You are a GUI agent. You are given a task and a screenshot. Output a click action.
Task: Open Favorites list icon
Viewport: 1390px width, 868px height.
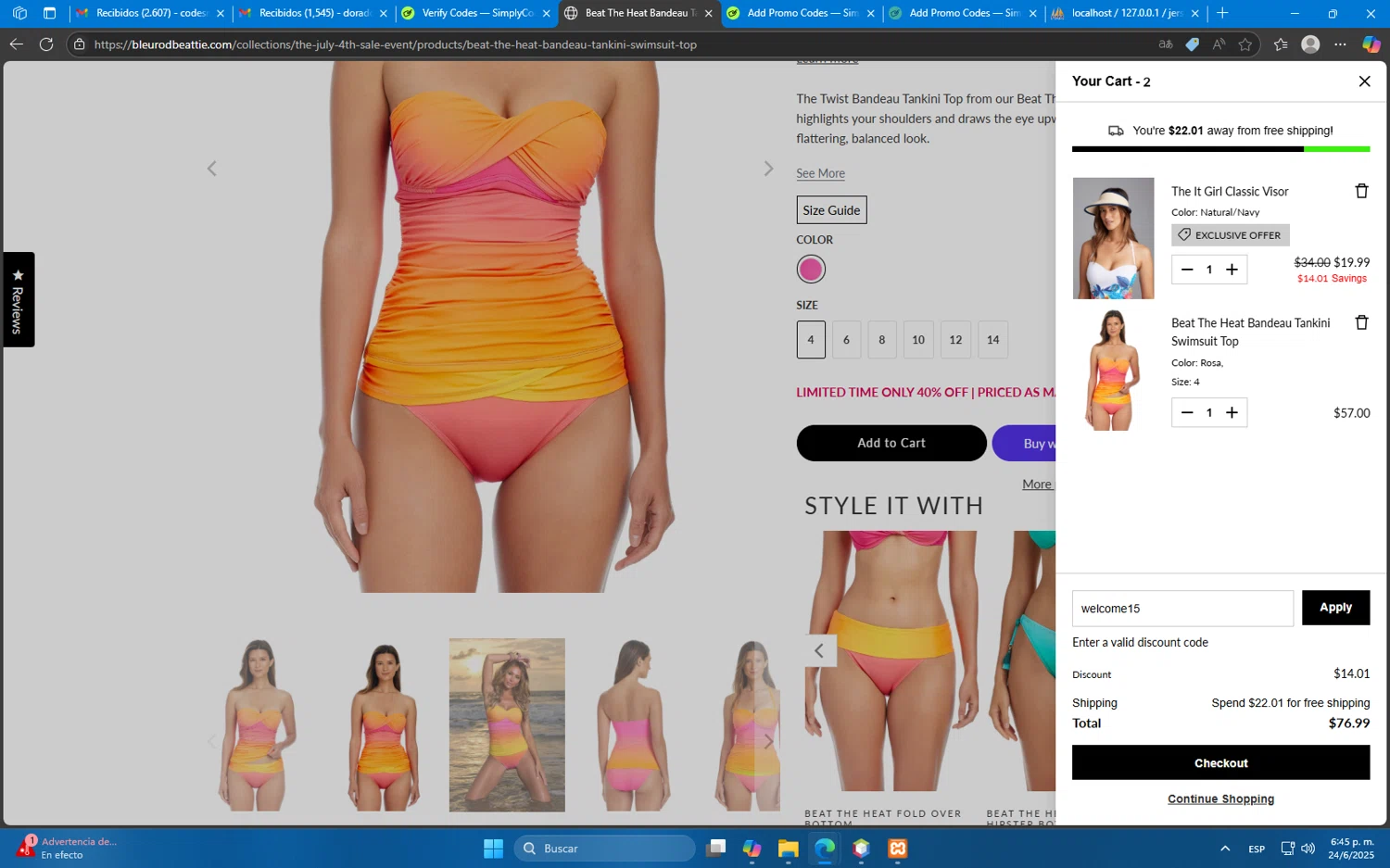(1281, 44)
